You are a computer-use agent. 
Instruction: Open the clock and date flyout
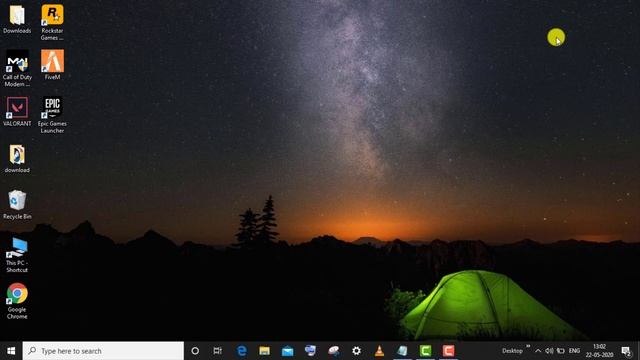600,351
